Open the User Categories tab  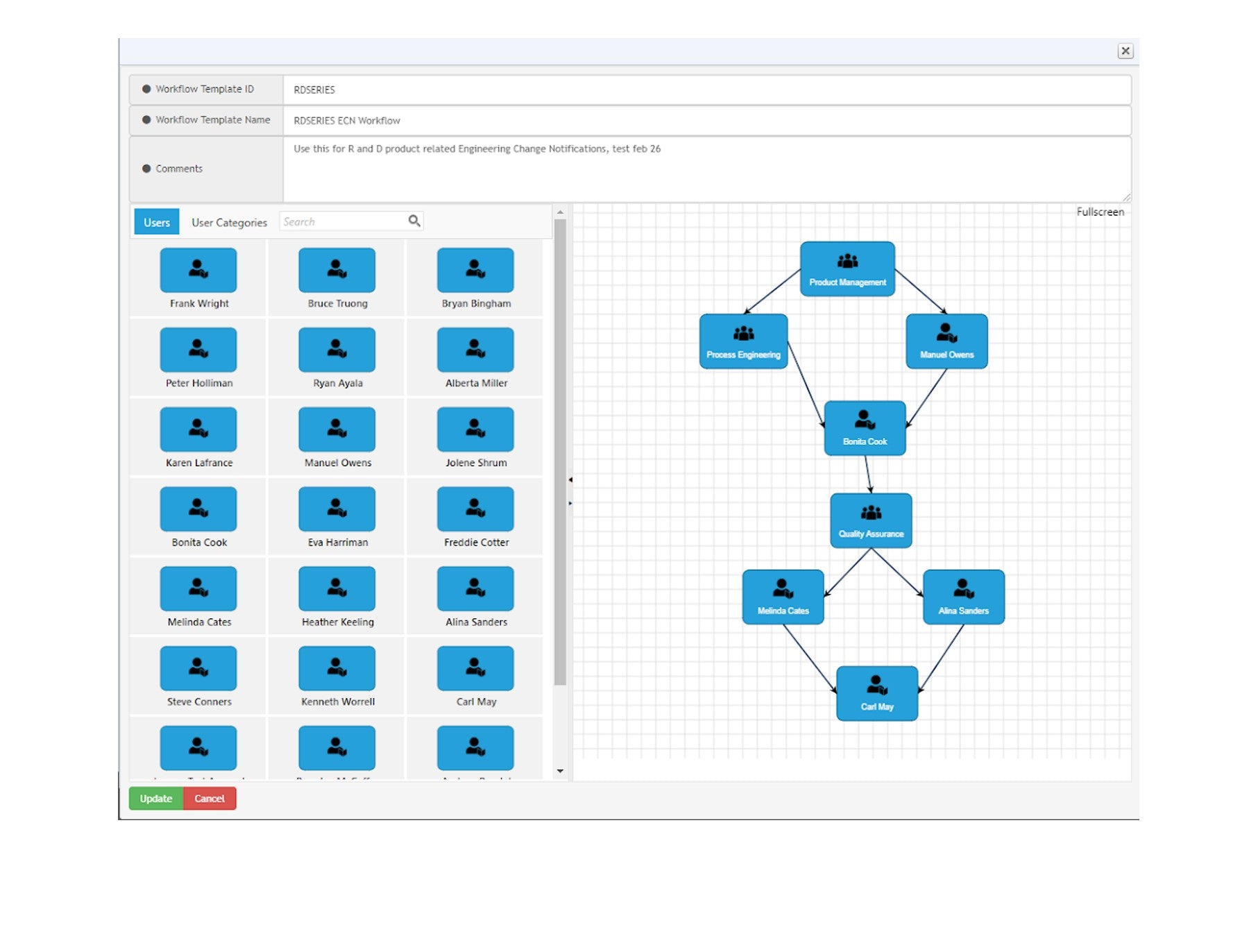pyautogui.click(x=229, y=223)
